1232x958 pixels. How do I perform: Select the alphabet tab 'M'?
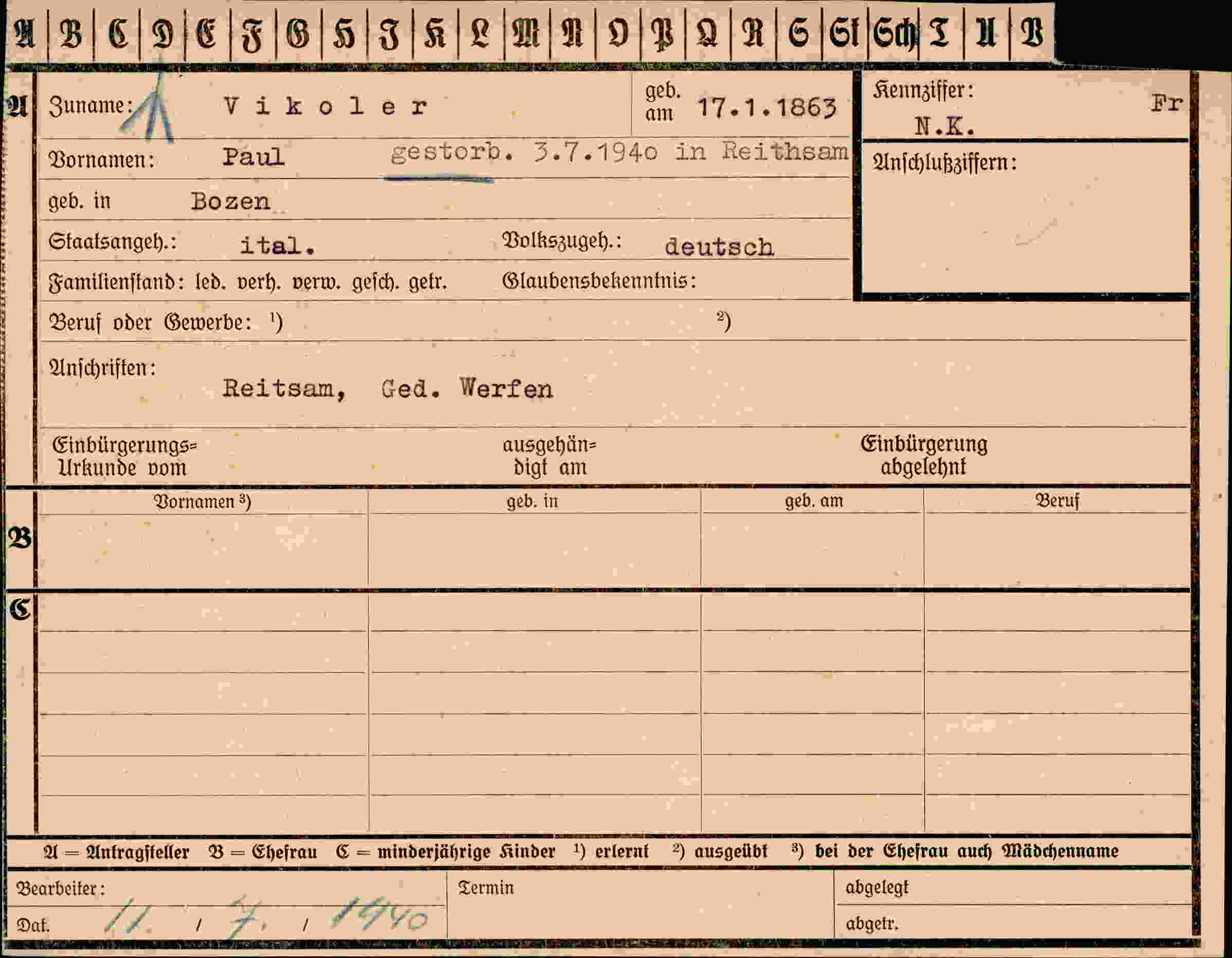(527, 33)
